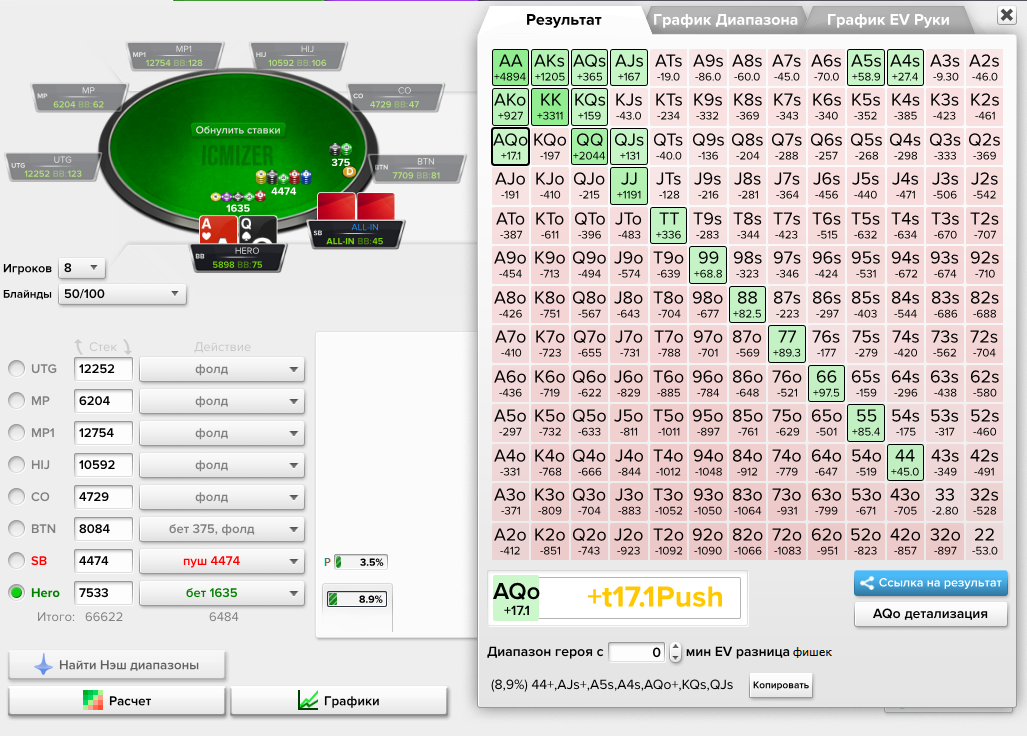This screenshot has width=1027, height=736.
Task: Select the UTG player radio button
Action: coord(16,369)
